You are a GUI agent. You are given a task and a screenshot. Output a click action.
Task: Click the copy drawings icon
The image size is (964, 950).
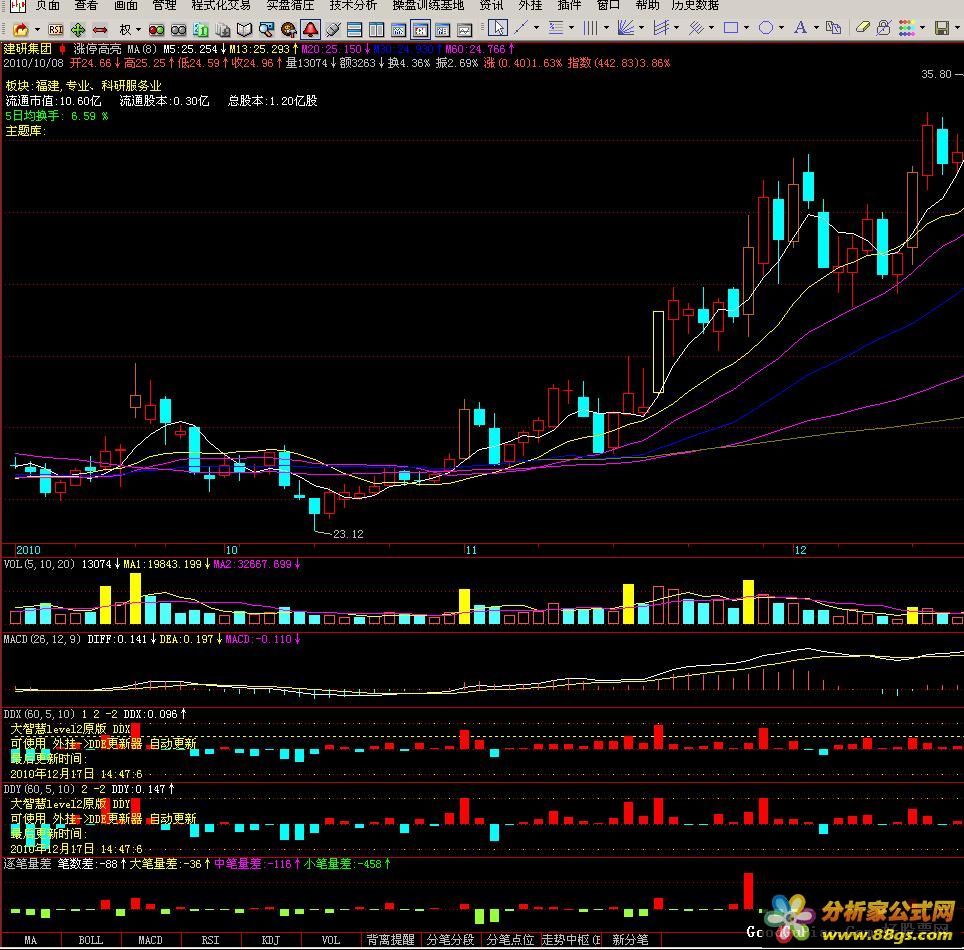[x=834, y=28]
